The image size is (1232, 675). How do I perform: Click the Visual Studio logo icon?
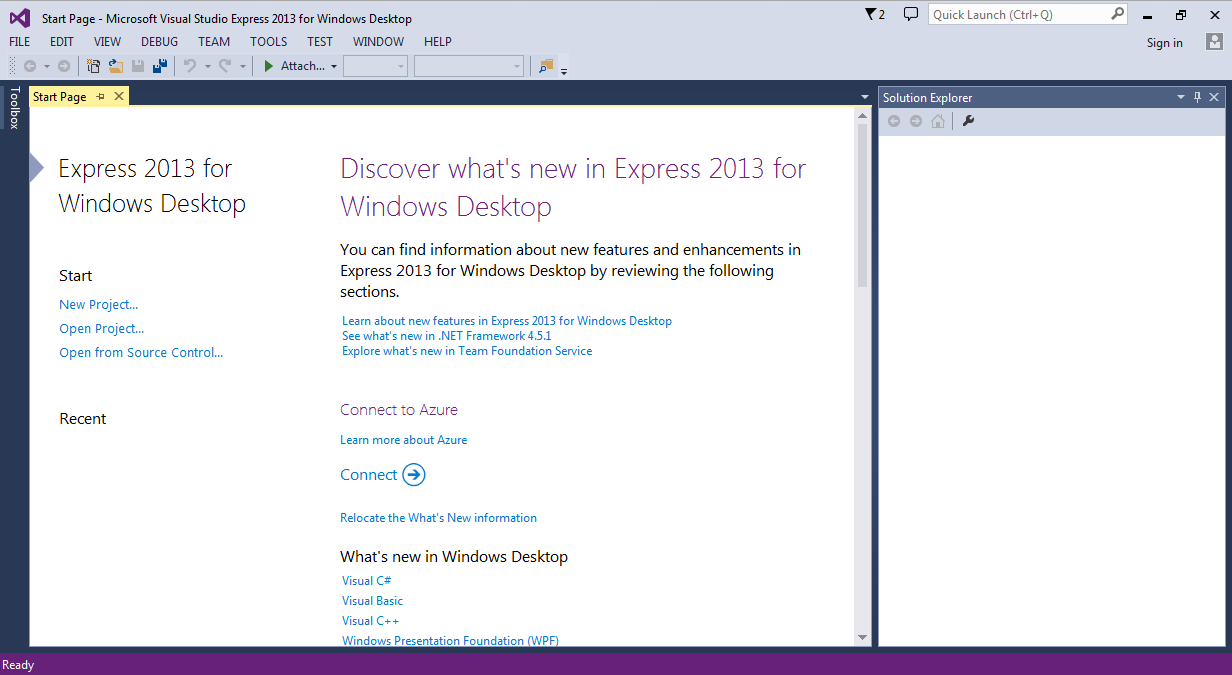pyautogui.click(x=20, y=17)
